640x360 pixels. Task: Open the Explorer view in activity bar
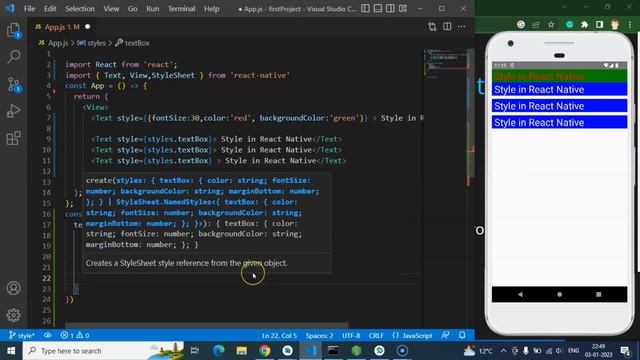click(x=13, y=30)
